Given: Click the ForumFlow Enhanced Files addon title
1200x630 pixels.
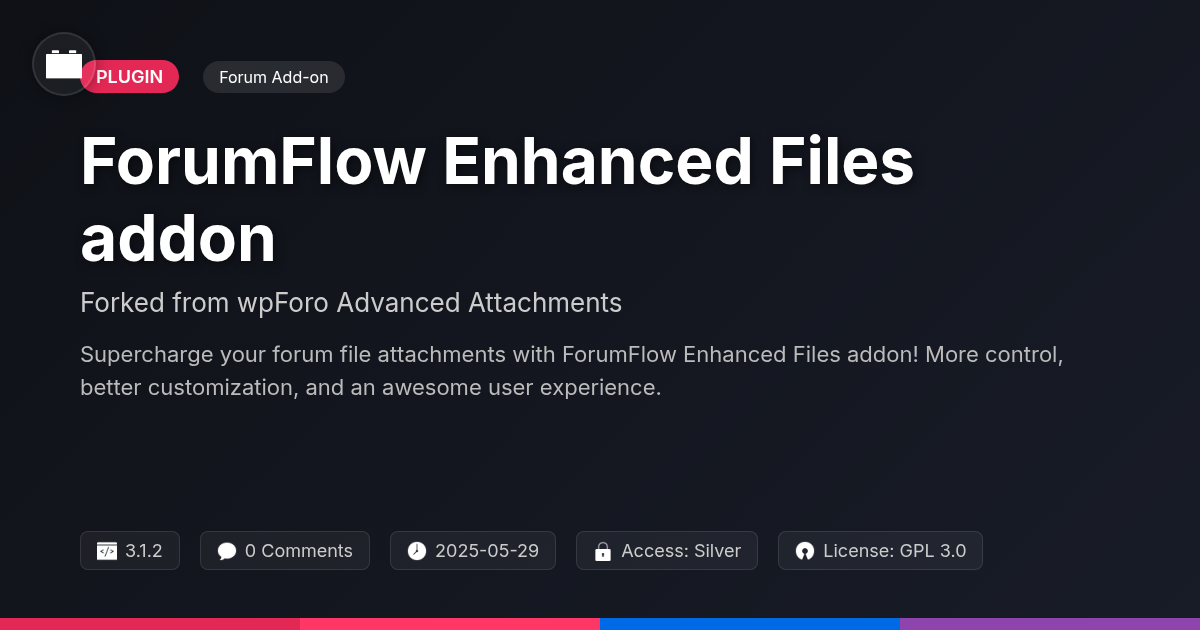Looking at the screenshot, I should coord(497,200).
